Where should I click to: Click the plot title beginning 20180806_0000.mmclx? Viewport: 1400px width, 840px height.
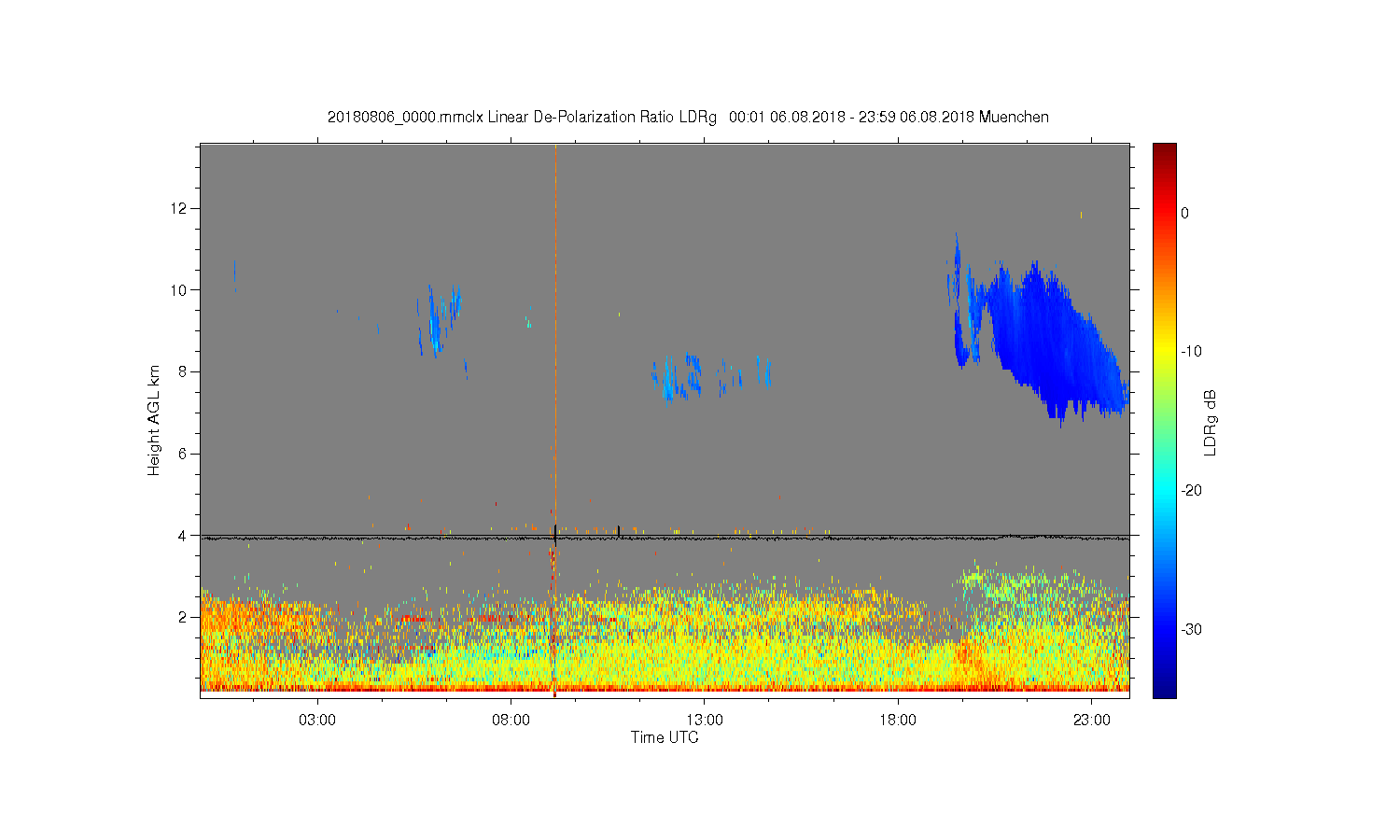(x=688, y=118)
